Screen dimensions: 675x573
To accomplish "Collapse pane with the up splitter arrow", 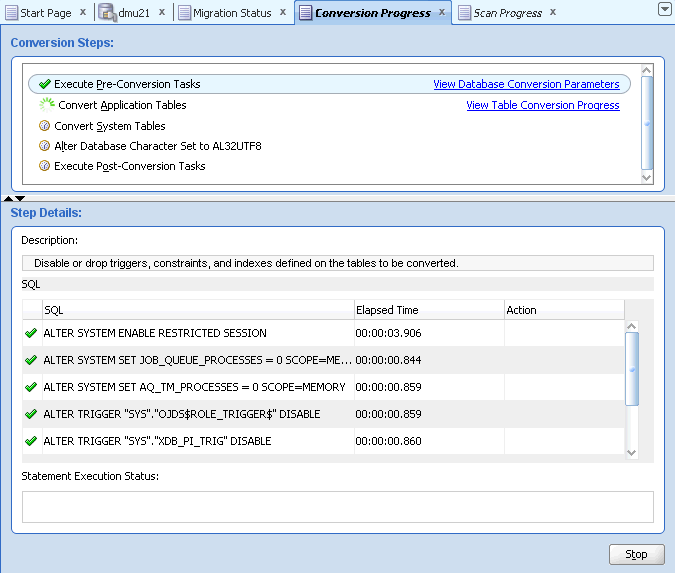I will coord(8,198).
